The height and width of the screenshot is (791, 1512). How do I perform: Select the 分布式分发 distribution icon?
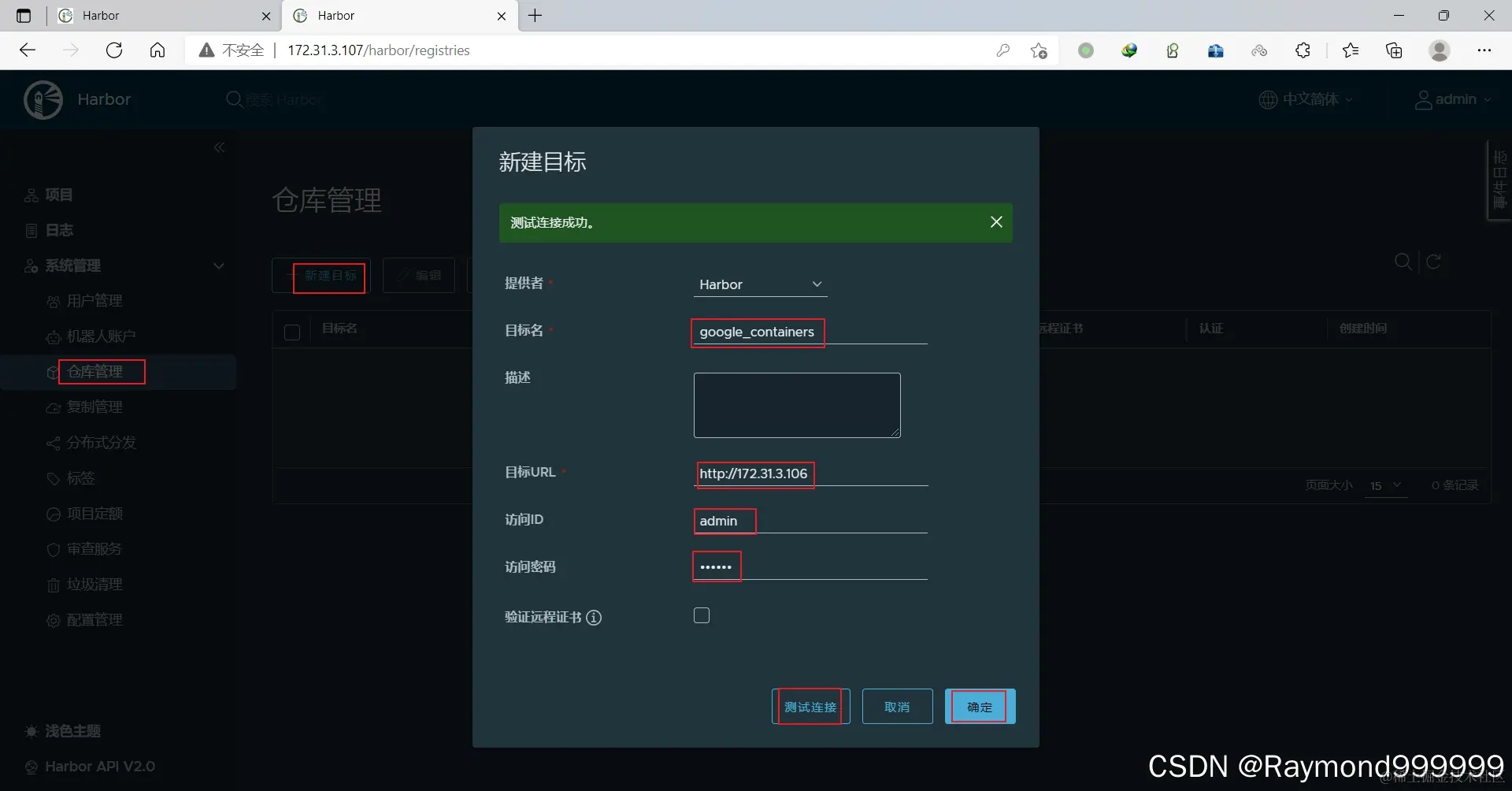pos(53,443)
